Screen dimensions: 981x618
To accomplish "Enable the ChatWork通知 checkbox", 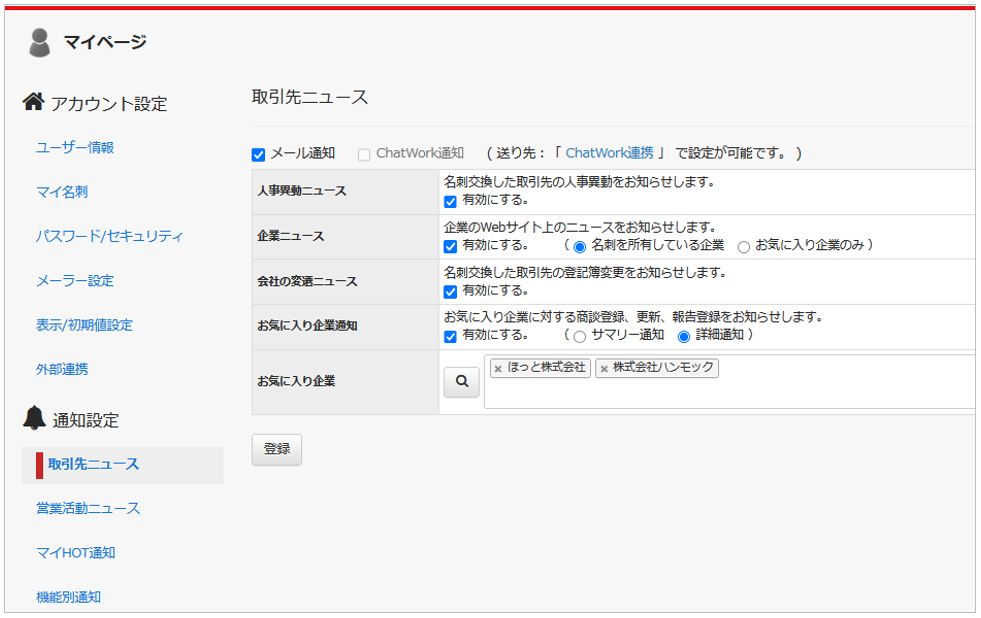I will click(x=364, y=154).
